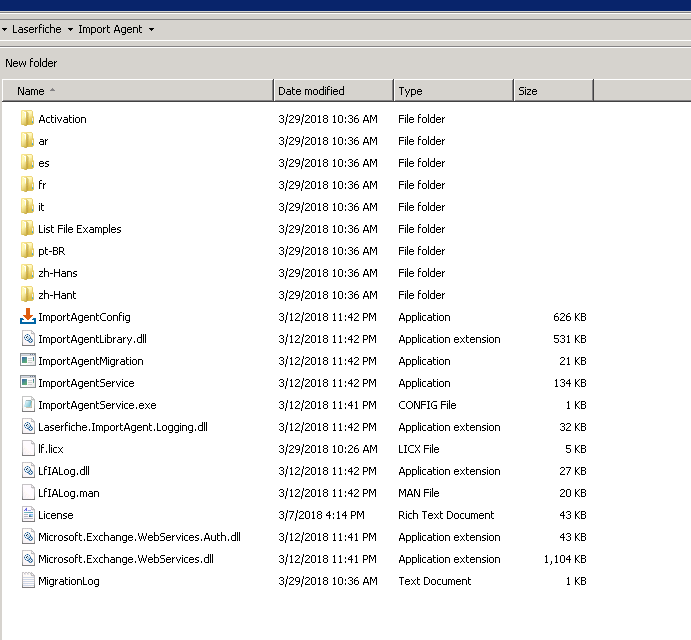Select the ImportAgentService.exe file name

coord(97,405)
